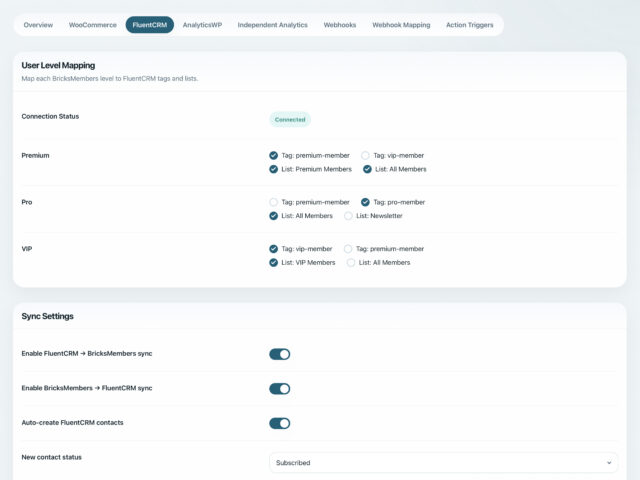
Task: Click the mapping description text under heading
Action: (109, 78)
